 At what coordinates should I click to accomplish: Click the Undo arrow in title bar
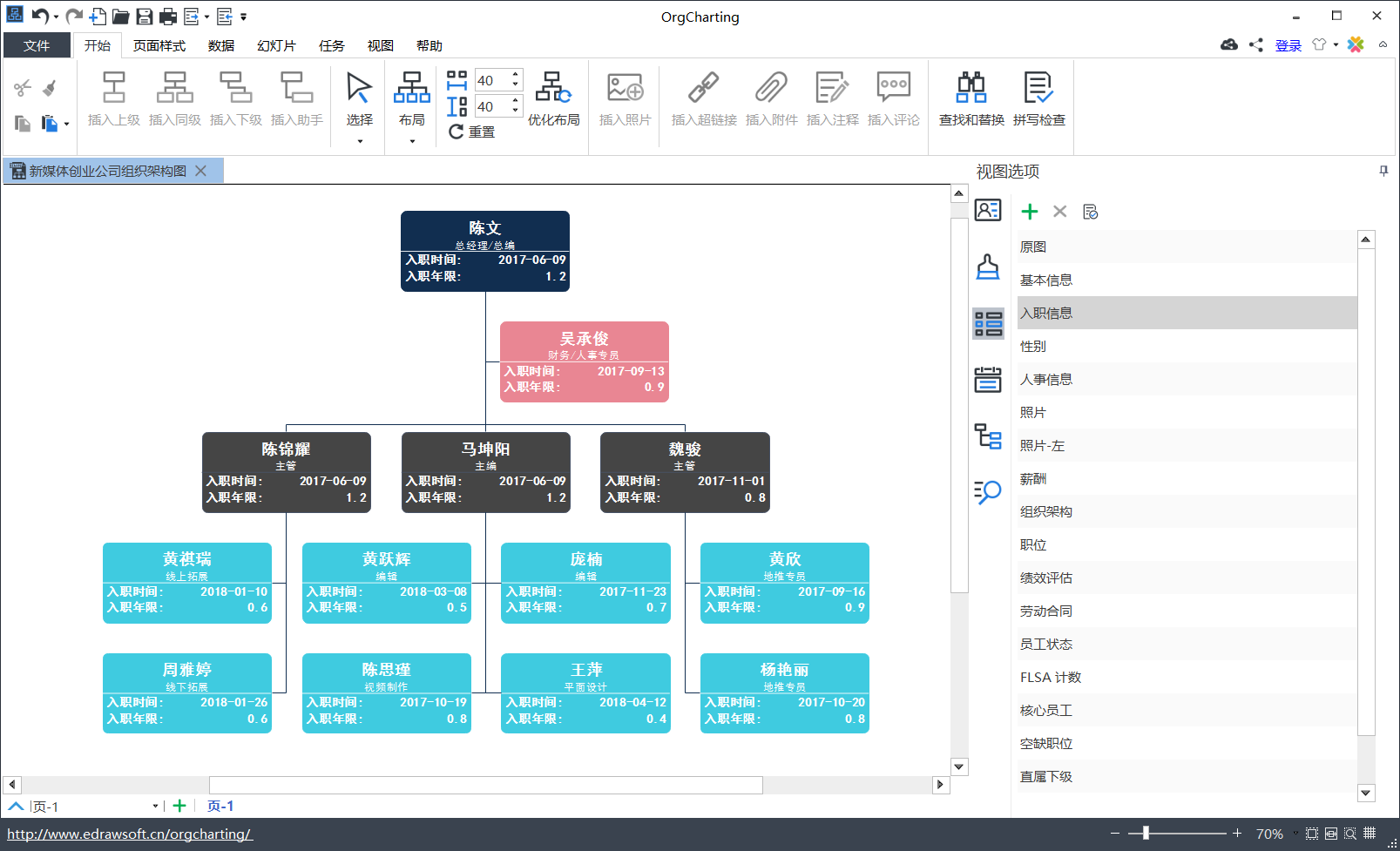tap(39, 16)
